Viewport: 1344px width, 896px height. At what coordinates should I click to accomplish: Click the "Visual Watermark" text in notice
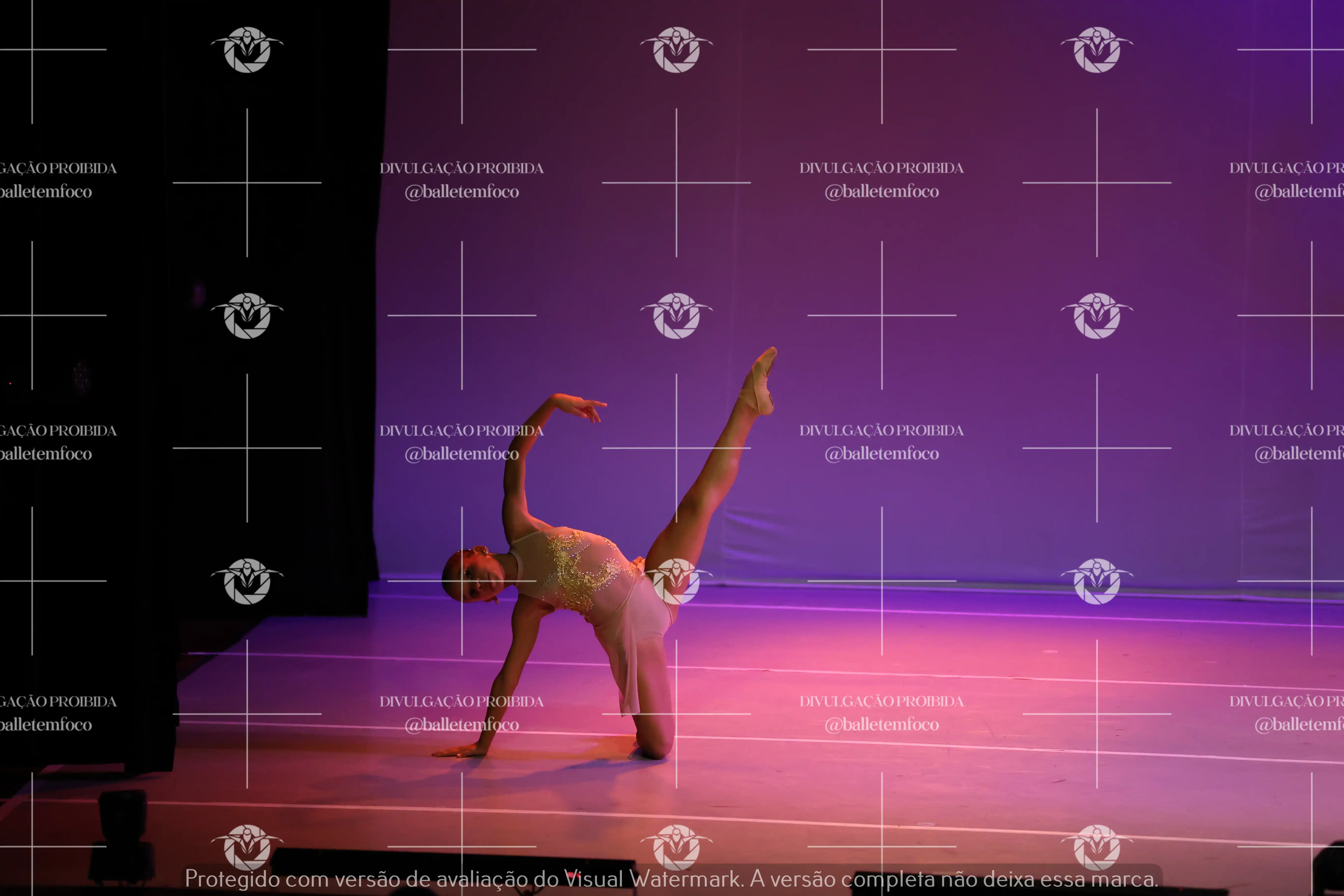pyautogui.click(x=653, y=879)
